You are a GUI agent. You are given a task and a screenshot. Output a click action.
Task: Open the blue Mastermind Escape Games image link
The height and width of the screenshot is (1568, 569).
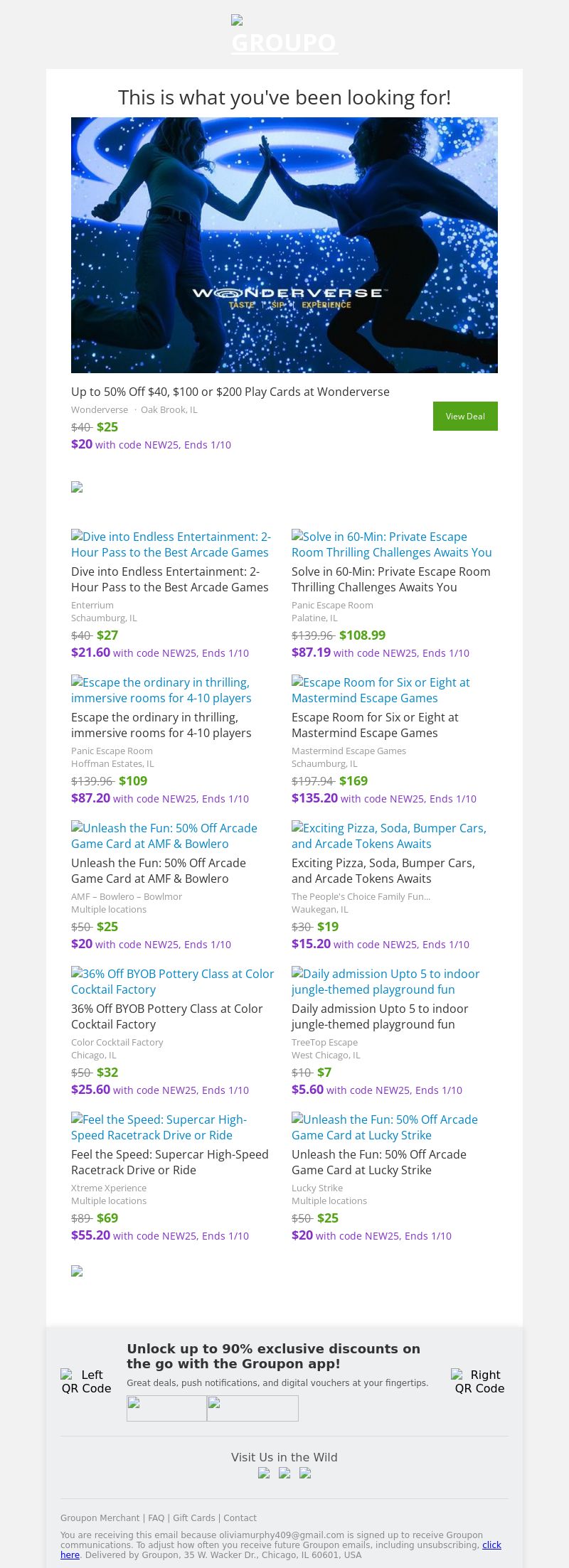(381, 690)
